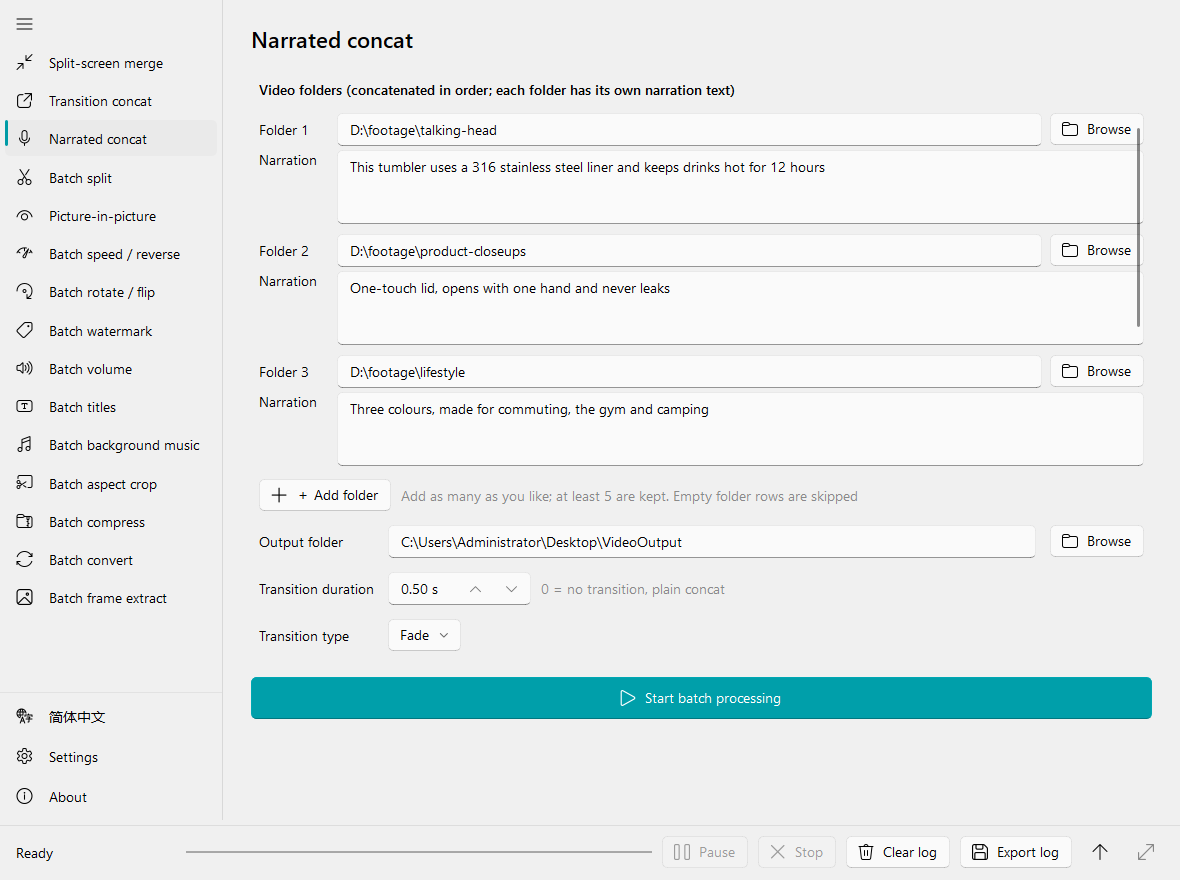Click the Settings gear icon
Image resolution: width=1180 pixels, height=880 pixels.
coord(24,757)
